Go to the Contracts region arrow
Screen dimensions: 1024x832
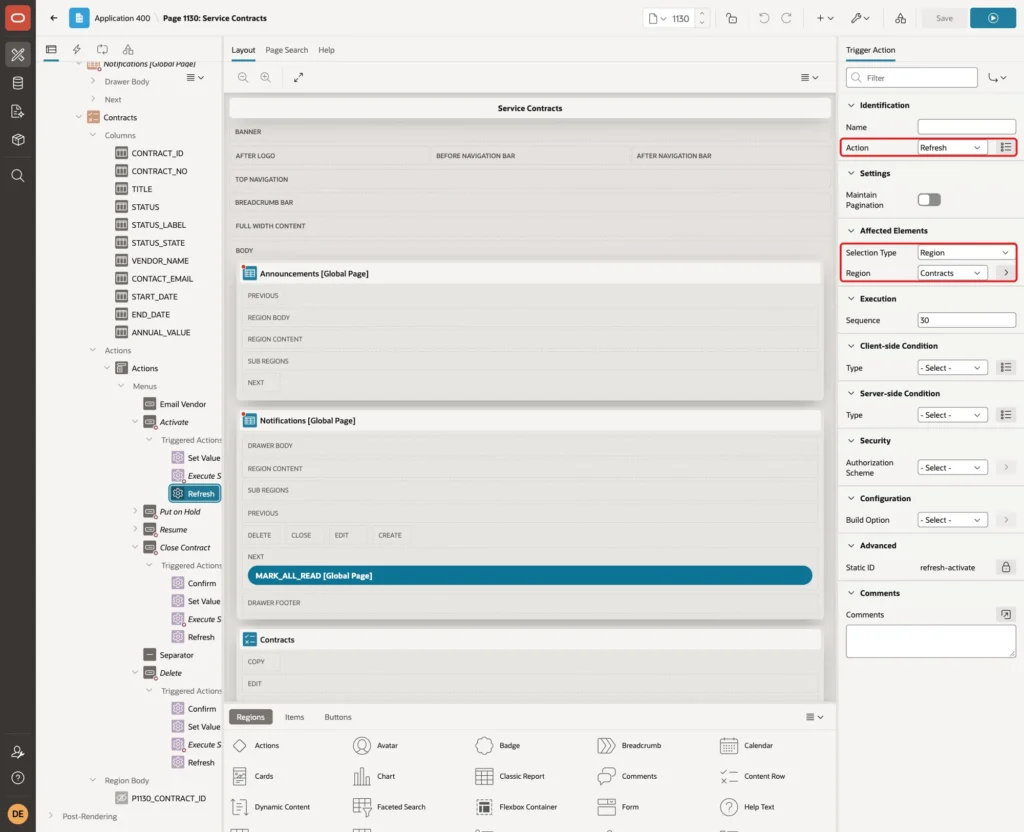coord(1006,273)
